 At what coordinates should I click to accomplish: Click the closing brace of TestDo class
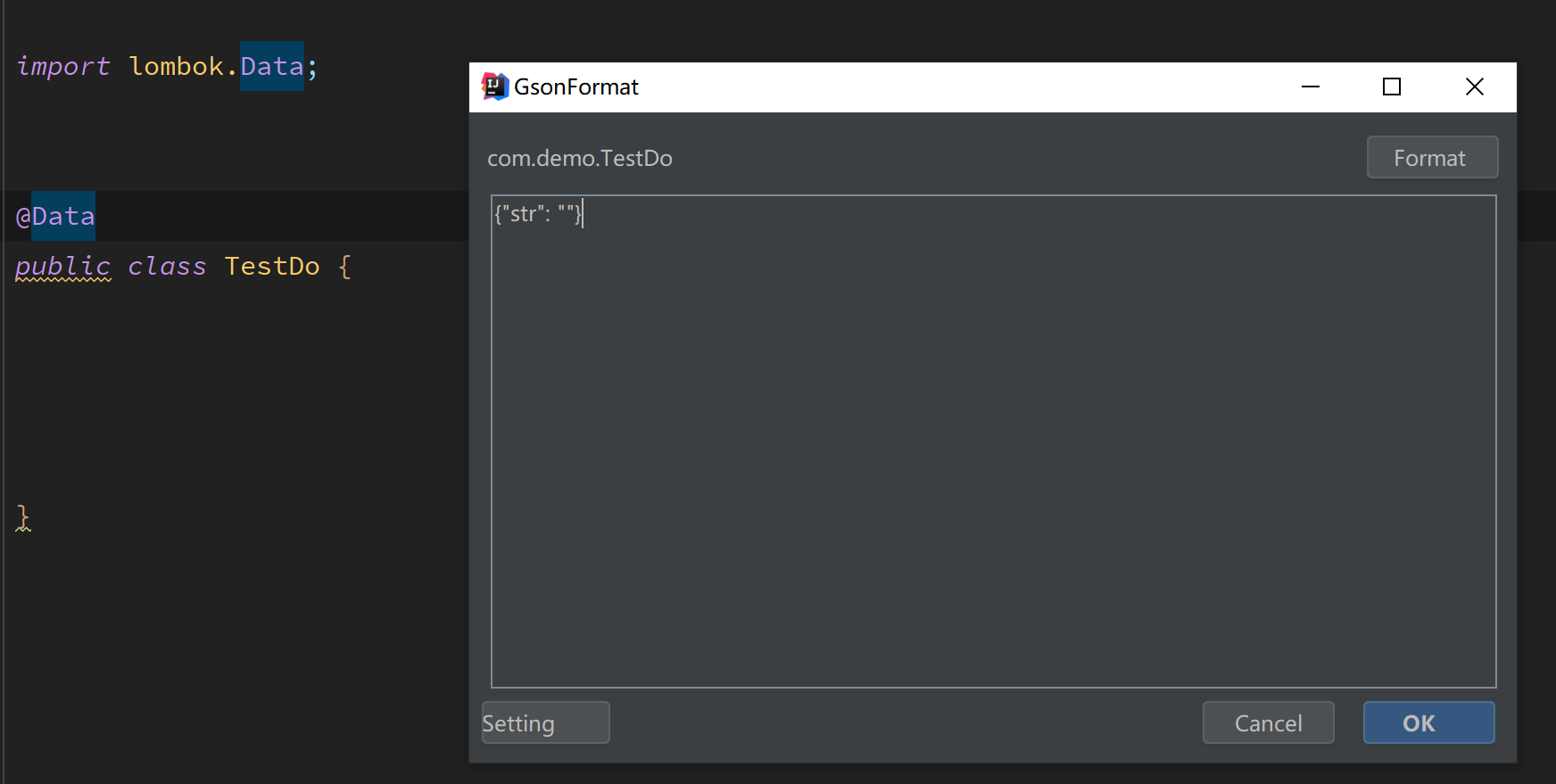click(x=23, y=516)
